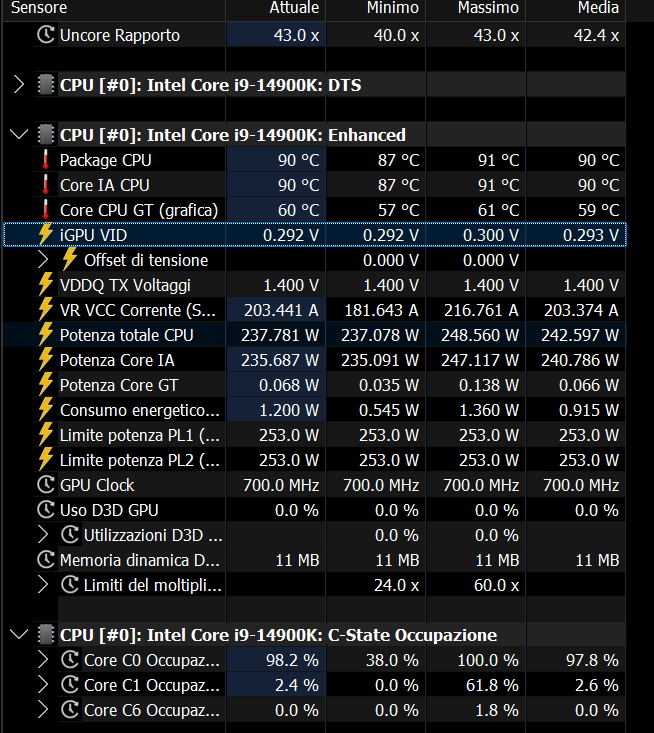Click the 240.786 W Core IA average
This screenshot has height=733, width=654.
580,360
